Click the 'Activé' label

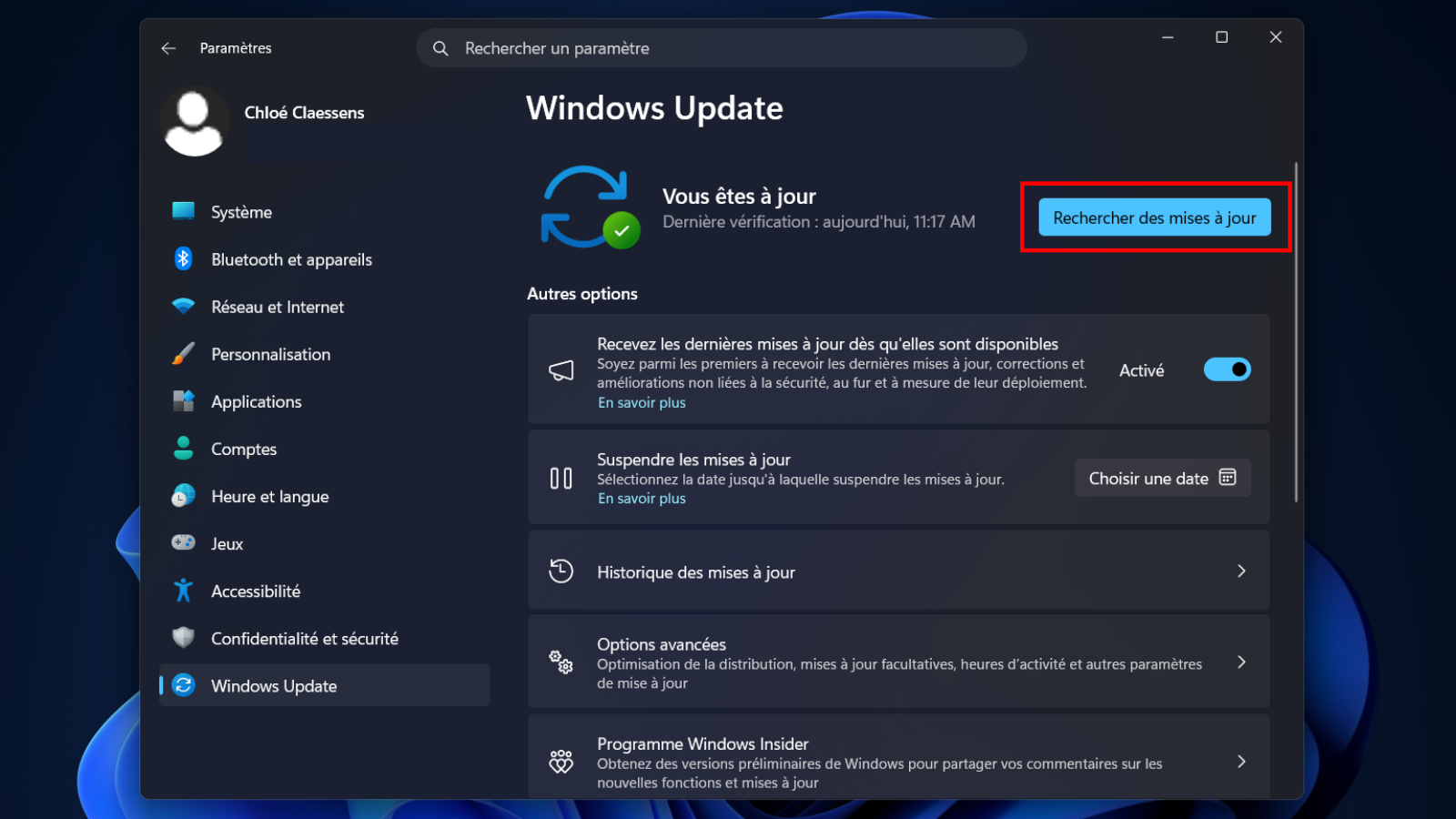[x=1141, y=370]
